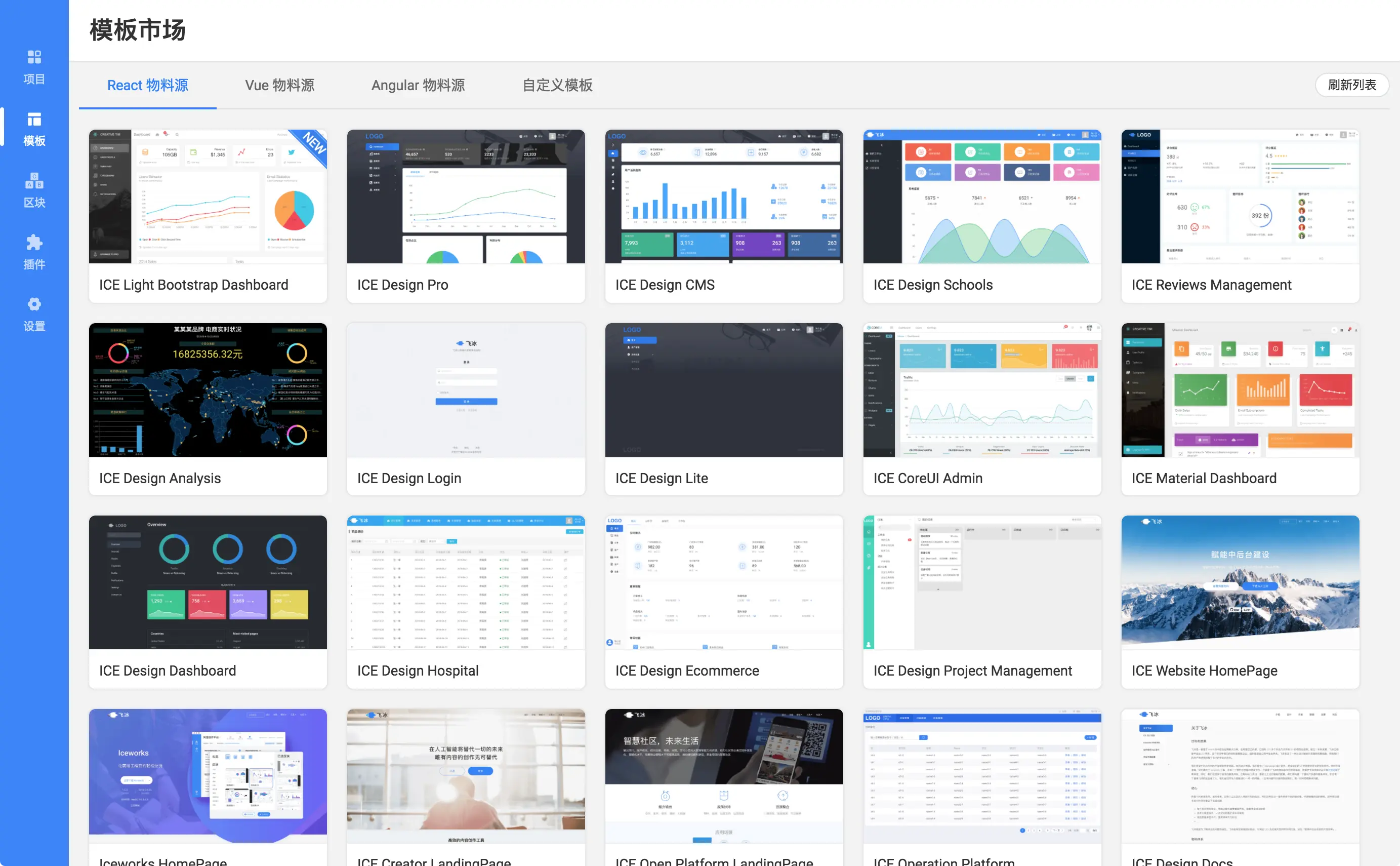Select ICE Light Bootstrap Dashboard thumbnail
The height and width of the screenshot is (866, 1400).
pos(208,196)
